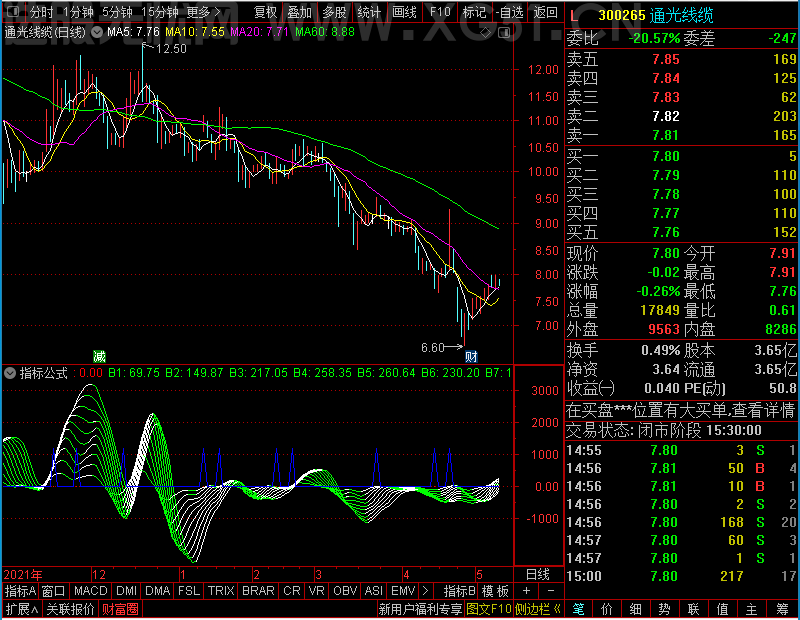Click the stock name 通光线缆 in the header
Screen dimensions: 800x620
682,16
